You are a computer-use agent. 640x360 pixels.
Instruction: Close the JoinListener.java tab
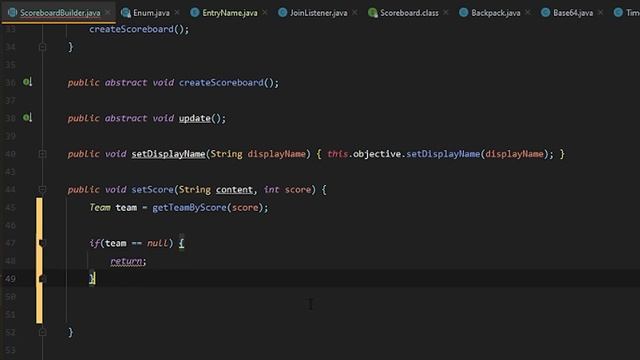point(355,13)
